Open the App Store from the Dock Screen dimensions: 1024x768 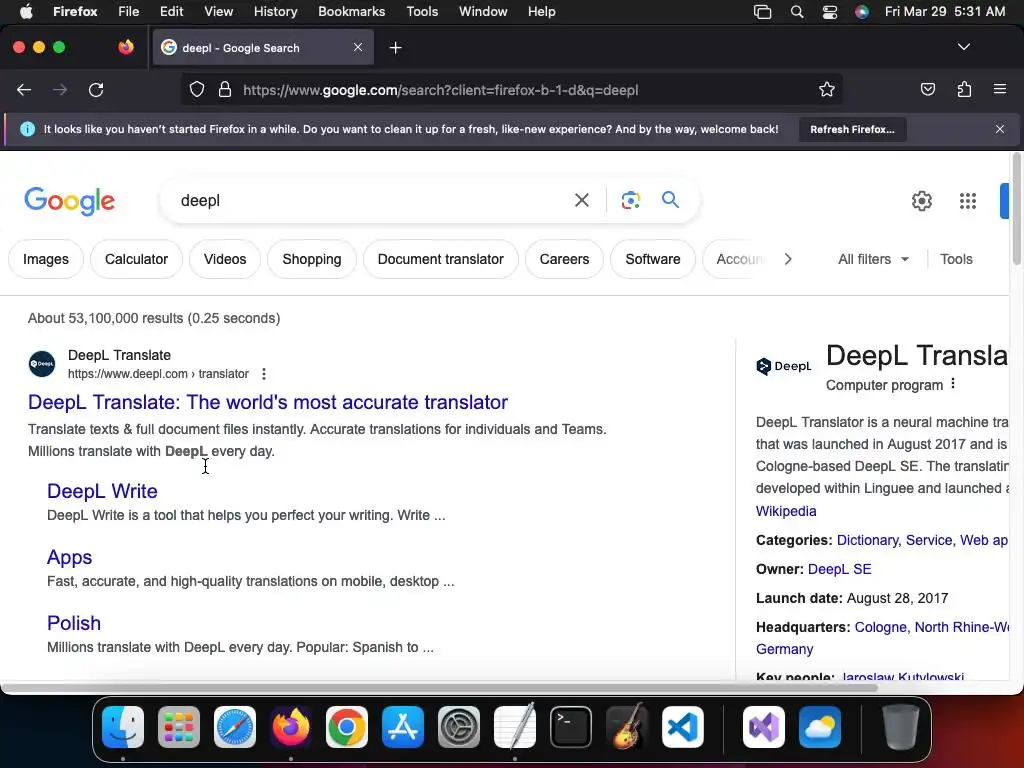403,727
